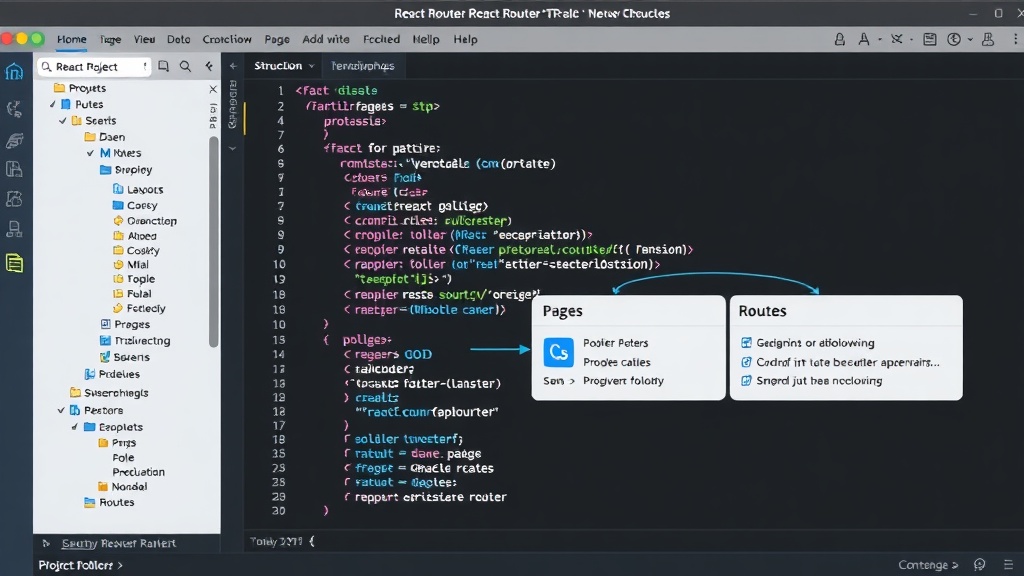Click the Add wite menu item
The image size is (1024, 576).
(326, 39)
